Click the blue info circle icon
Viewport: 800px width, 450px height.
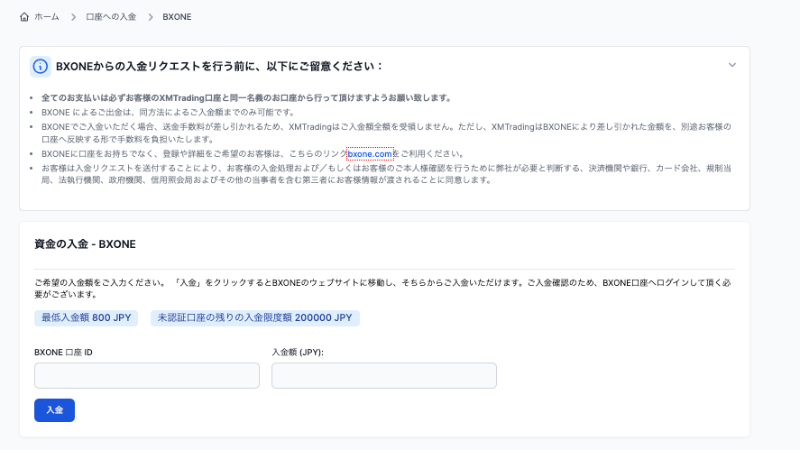coord(40,66)
